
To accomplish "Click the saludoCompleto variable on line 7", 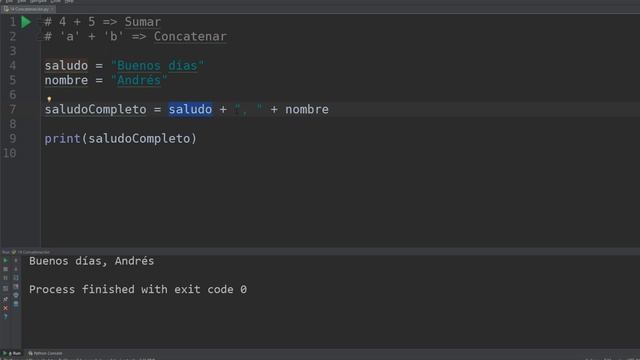I will point(96,109).
